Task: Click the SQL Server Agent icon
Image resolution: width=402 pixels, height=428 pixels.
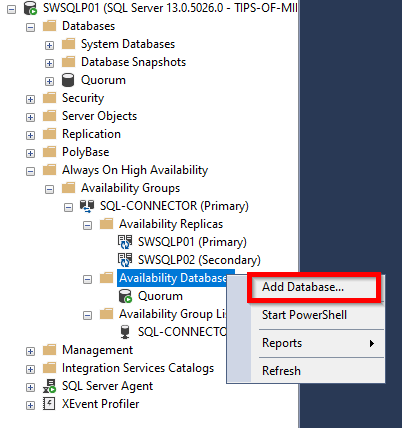Action: coord(50,386)
